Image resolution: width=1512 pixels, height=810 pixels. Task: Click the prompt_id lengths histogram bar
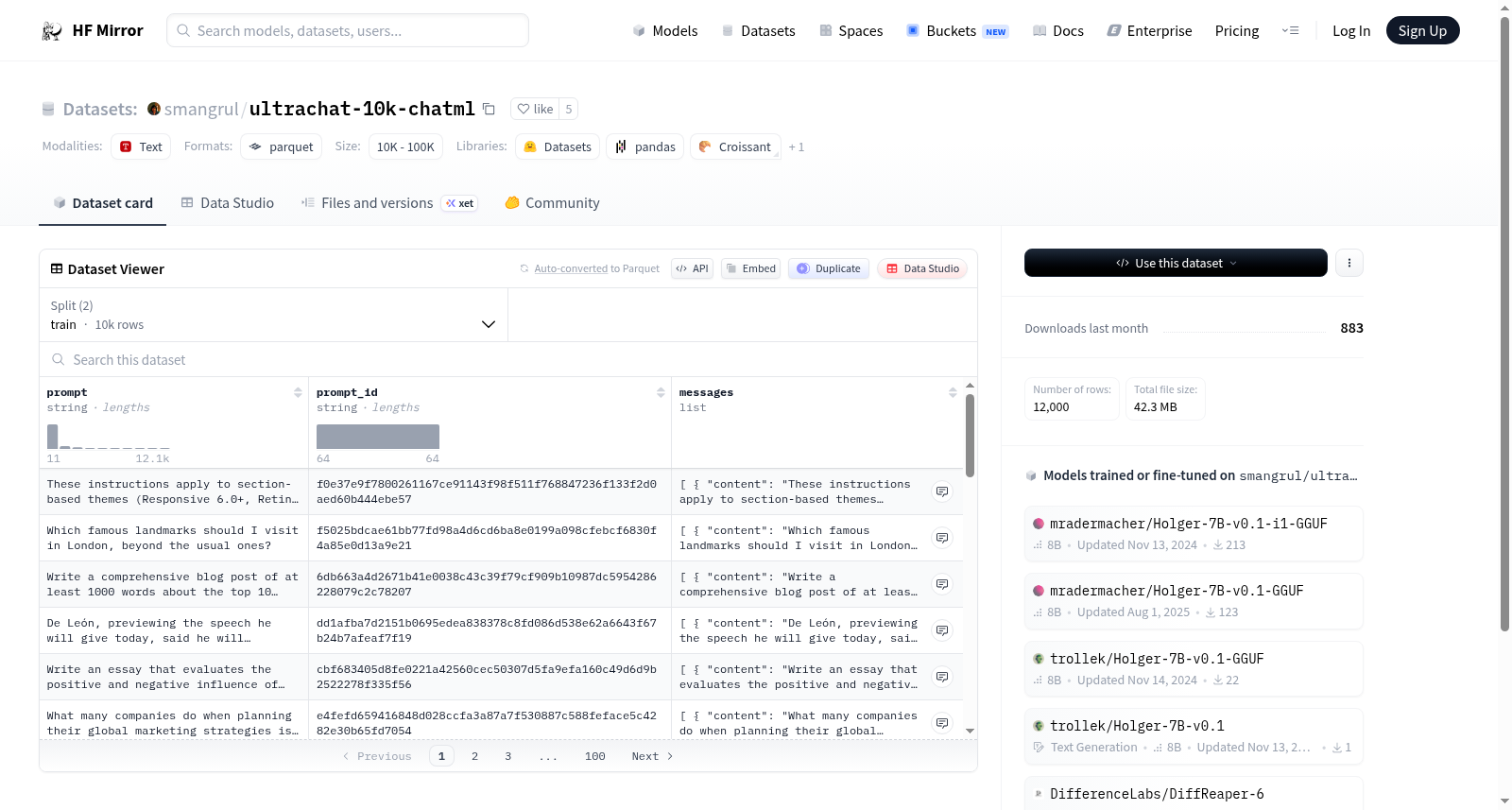(378, 437)
